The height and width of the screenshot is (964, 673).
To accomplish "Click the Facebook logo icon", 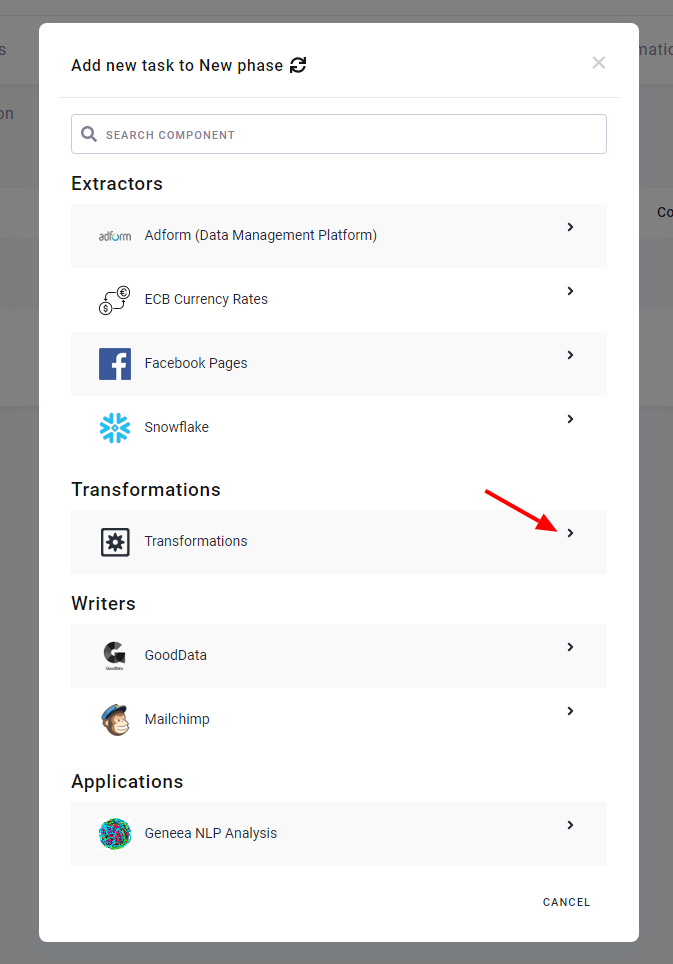I will coord(115,364).
